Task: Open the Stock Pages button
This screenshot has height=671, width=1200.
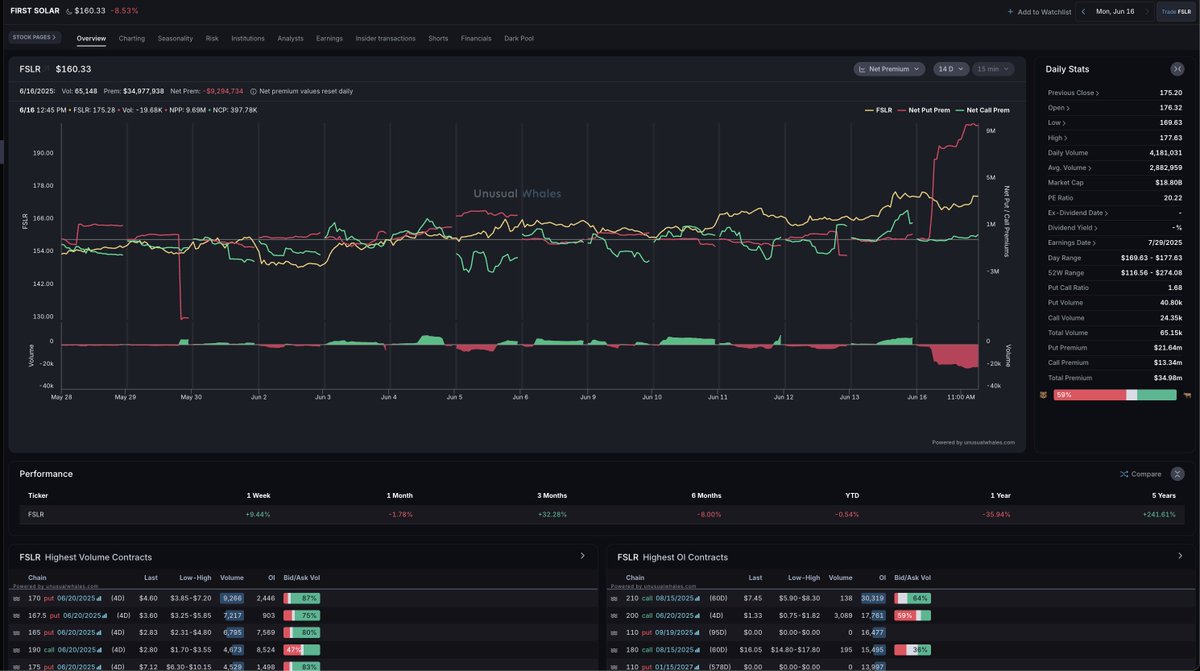Action: (x=34, y=37)
